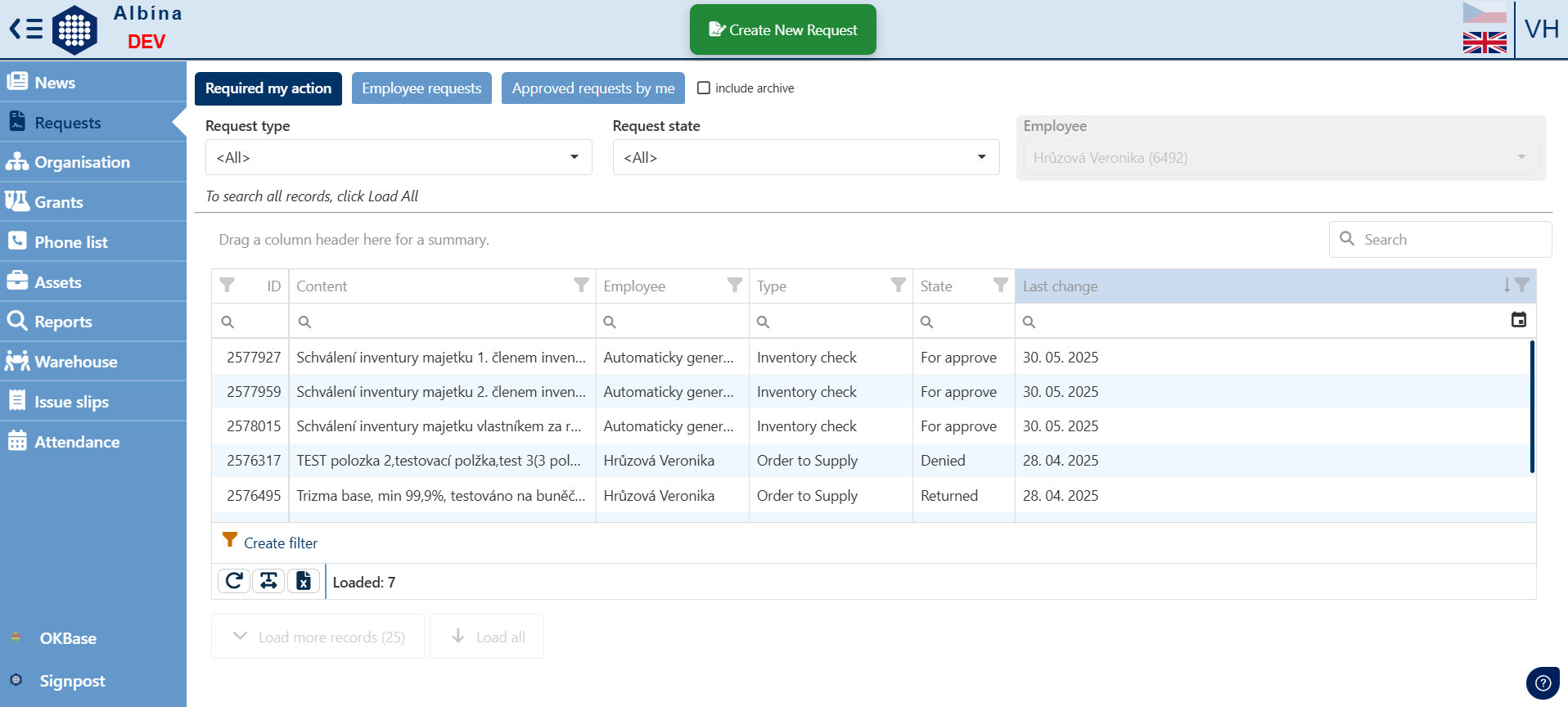Click Load more records (25) button
This screenshot has height=707, width=1568.
318,637
